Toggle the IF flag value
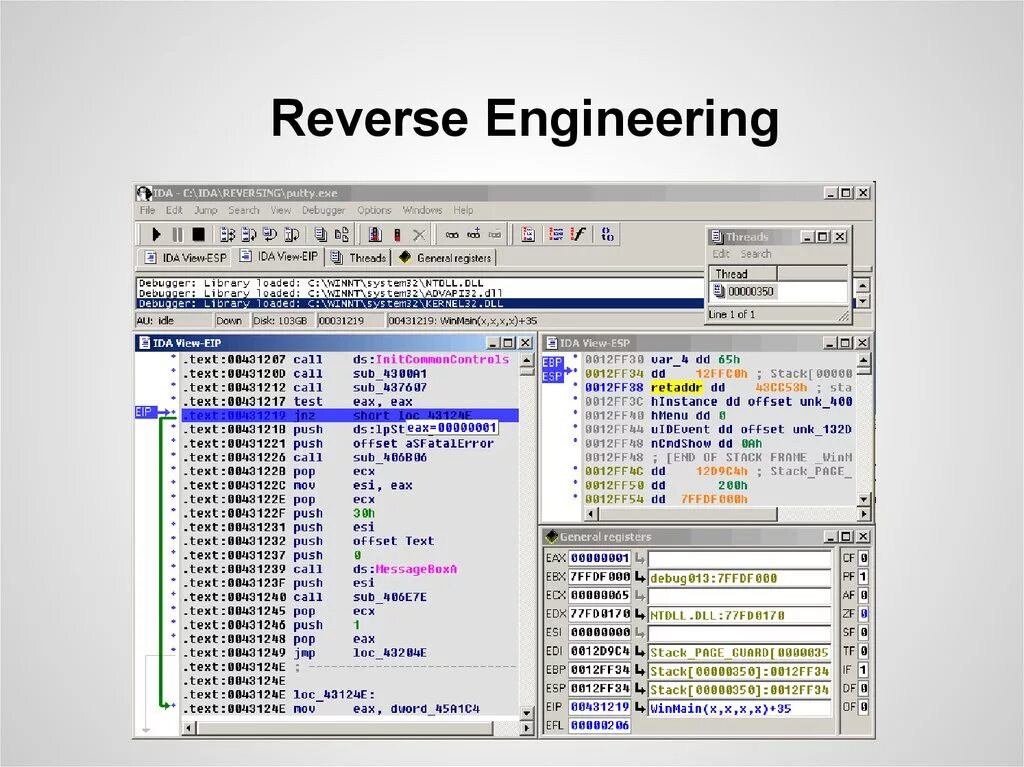The height and width of the screenshot is (767, 1024). point(863,670)
